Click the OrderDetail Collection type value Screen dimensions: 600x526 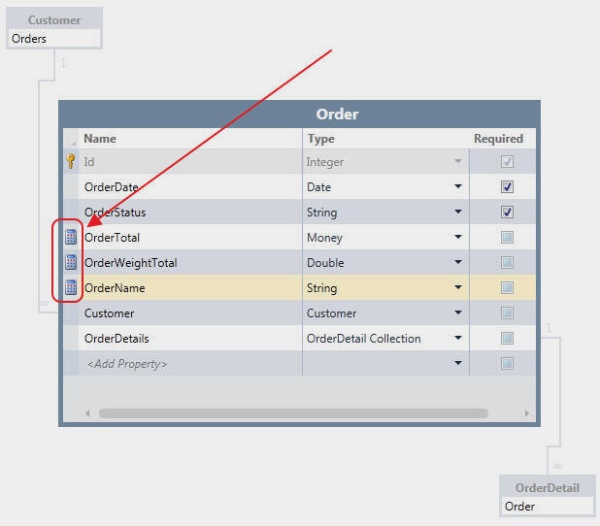tap(364, 339)
